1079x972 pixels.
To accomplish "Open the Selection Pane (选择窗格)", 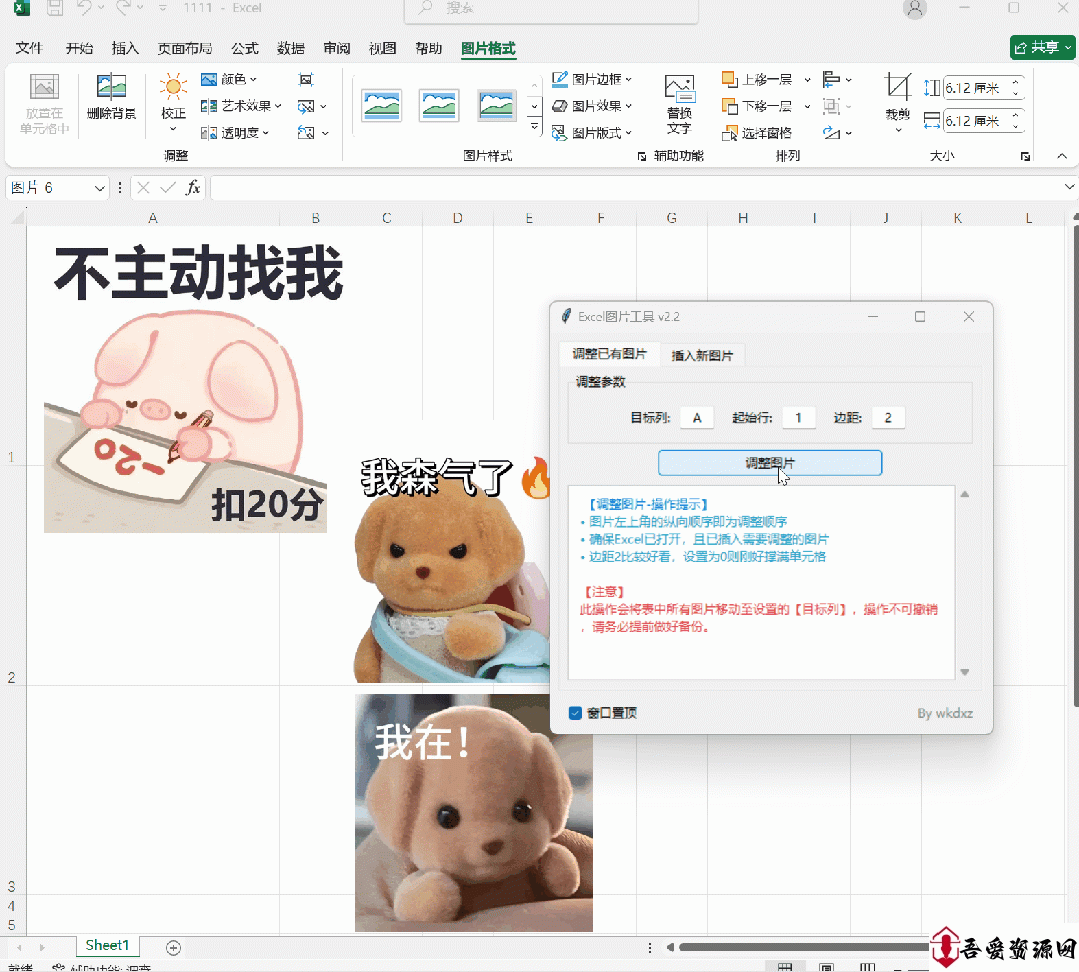I will point(757,132).
